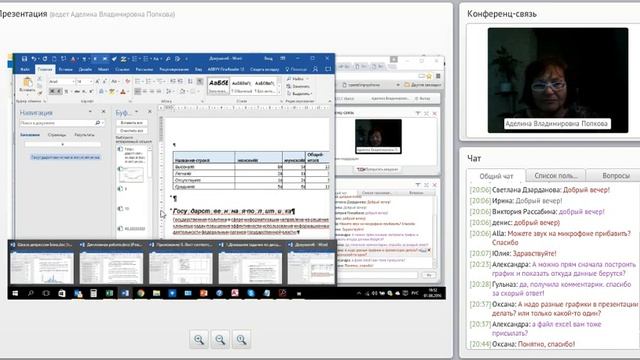This screenshot has height=360, width=640.
Task: Open the Navigation pane options arrow
Action: (90, 111)
